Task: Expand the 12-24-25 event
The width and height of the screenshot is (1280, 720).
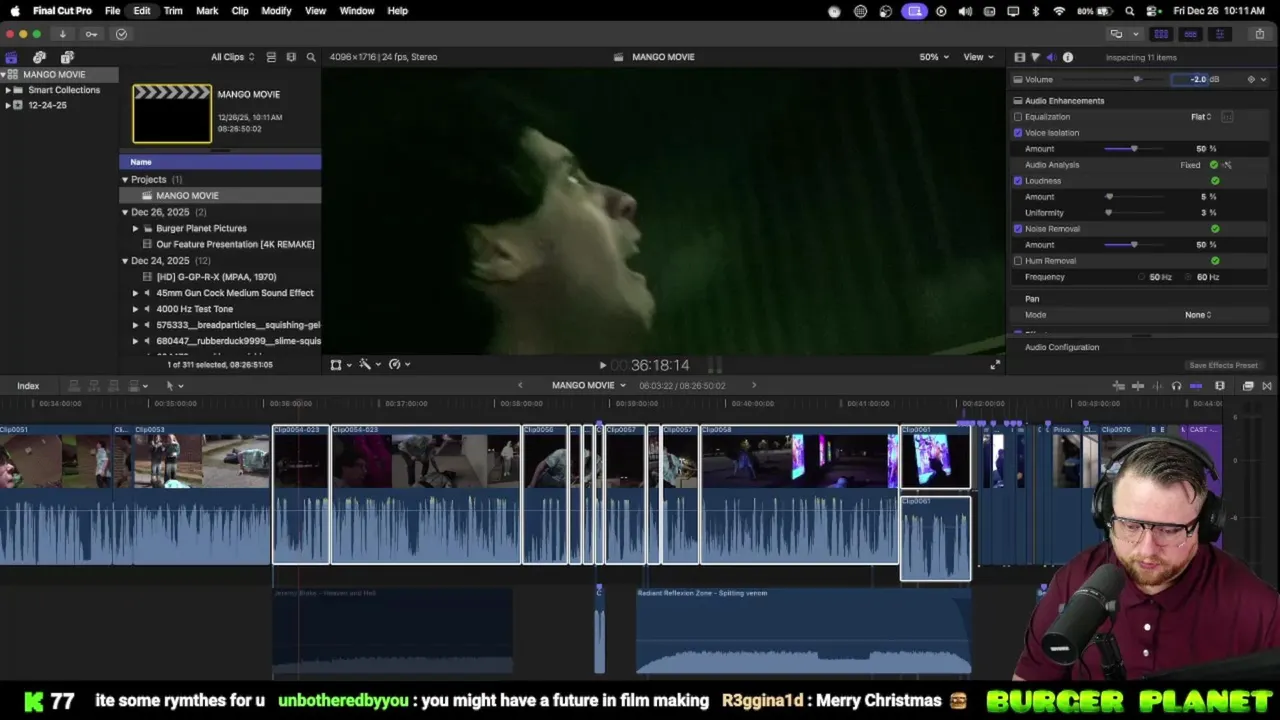Action: click(8, 105)
